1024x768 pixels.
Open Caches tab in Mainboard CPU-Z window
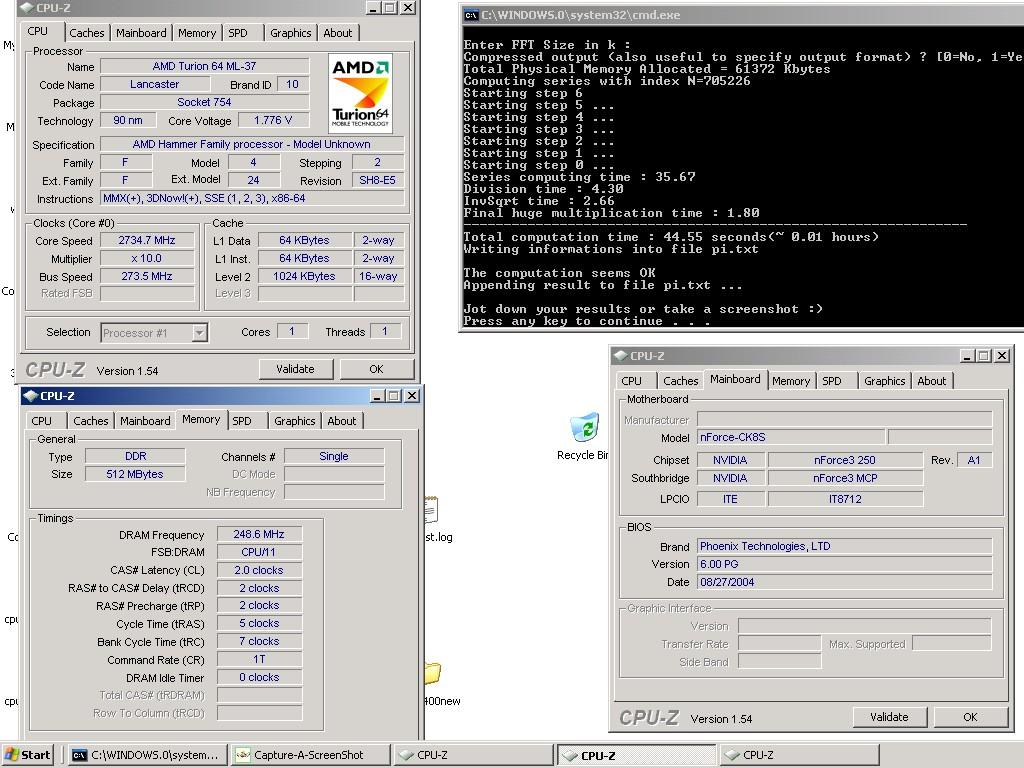pos(680,381)
